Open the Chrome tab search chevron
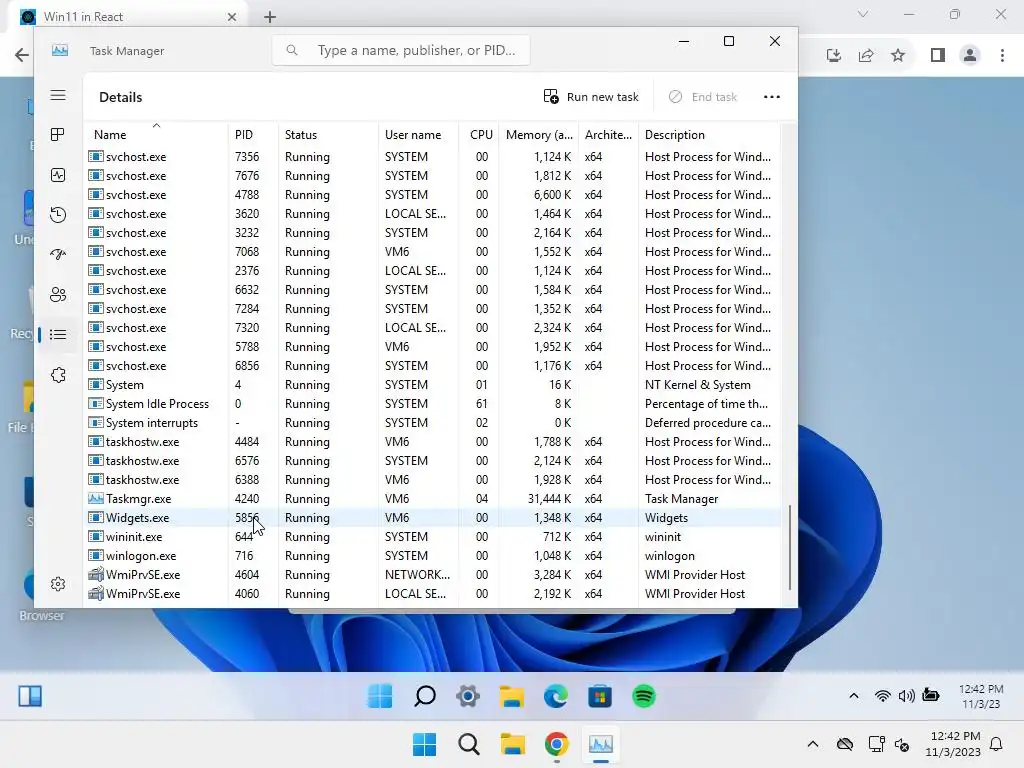This screenshot has height=768, width=1024. (x=863, y=14)
